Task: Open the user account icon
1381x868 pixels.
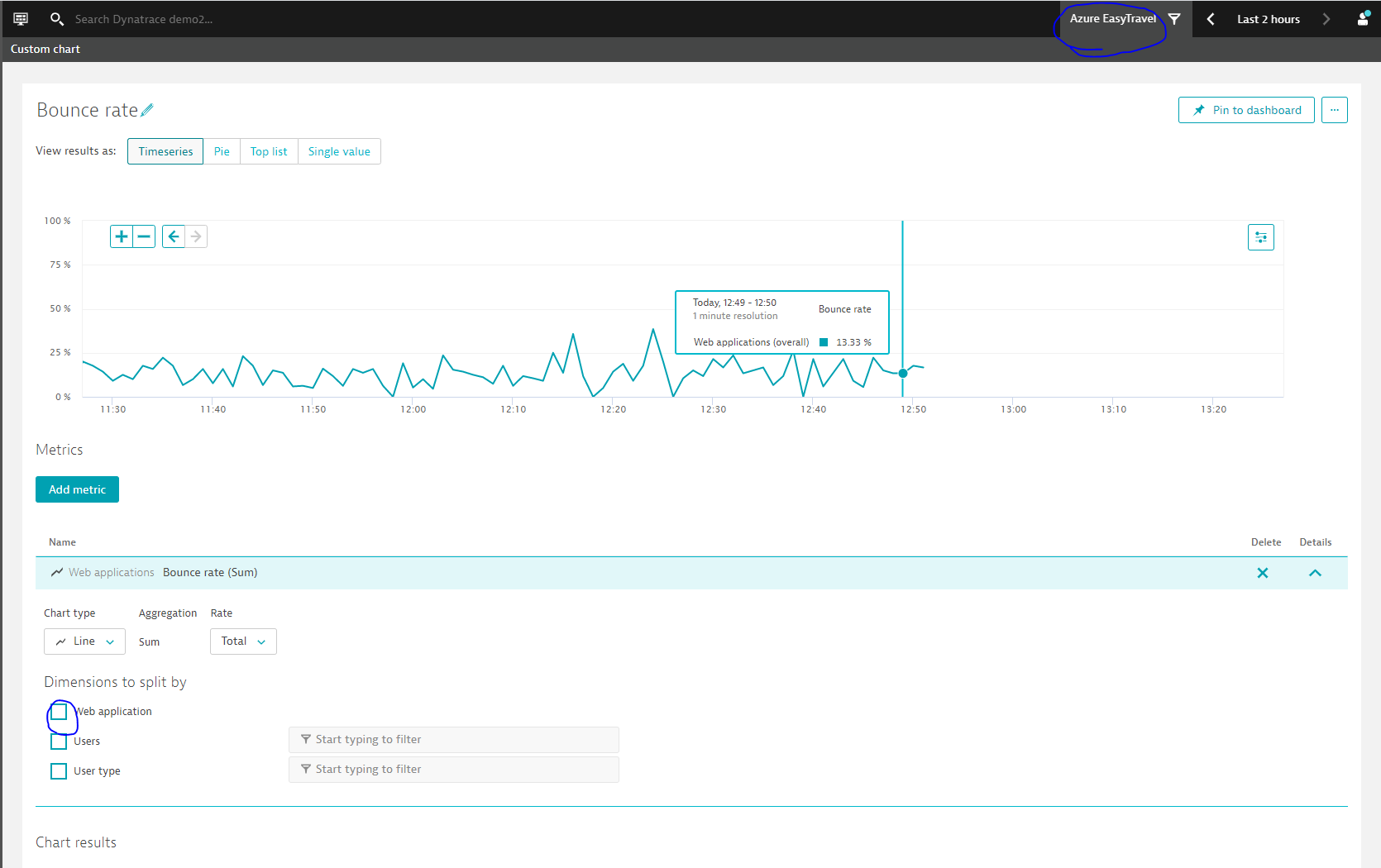Action: click(1363, 19)
